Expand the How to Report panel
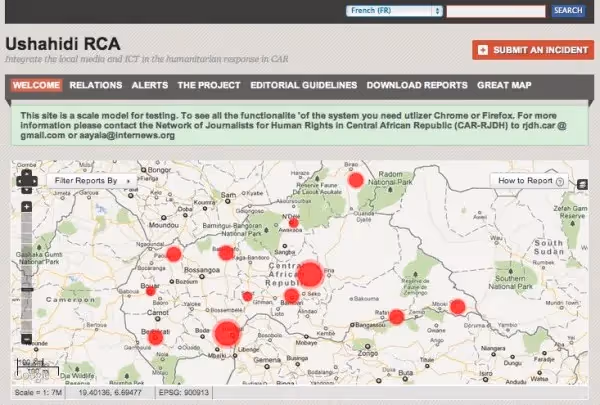This screenshot has width=600, height=405. pos(530,181)
